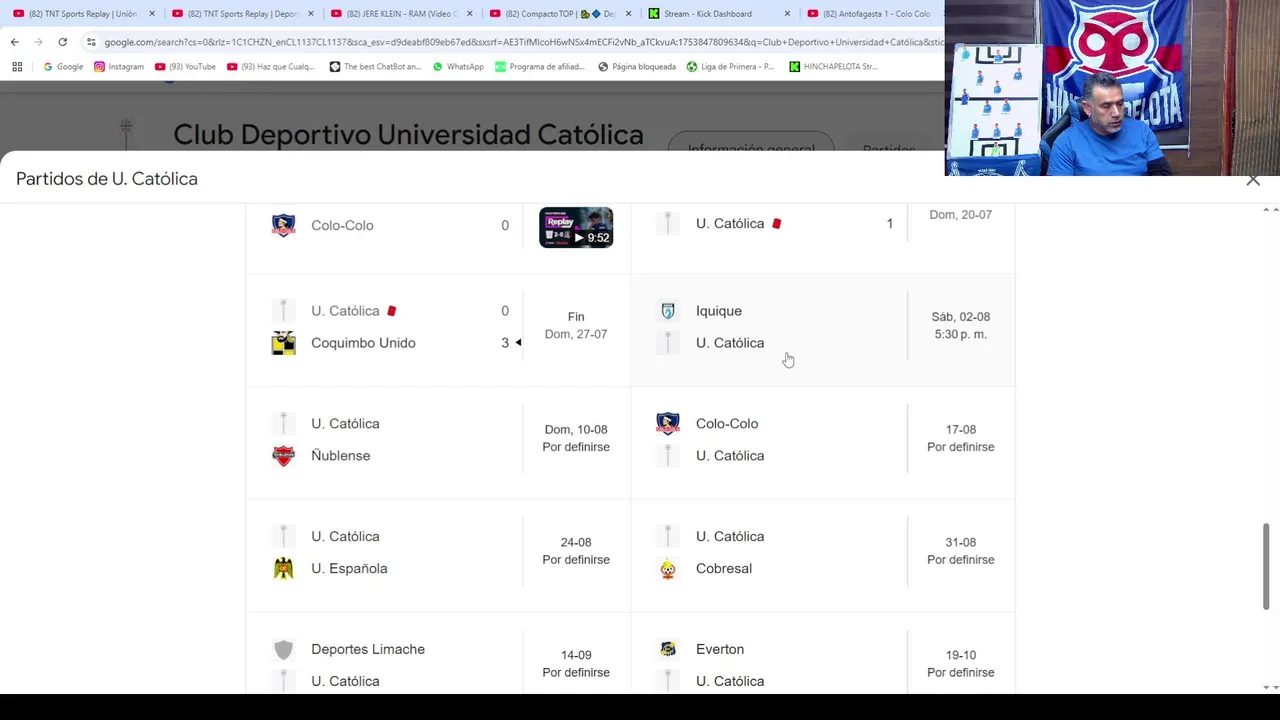Reload the current page

pyautogui.click(x=63, y=42)
